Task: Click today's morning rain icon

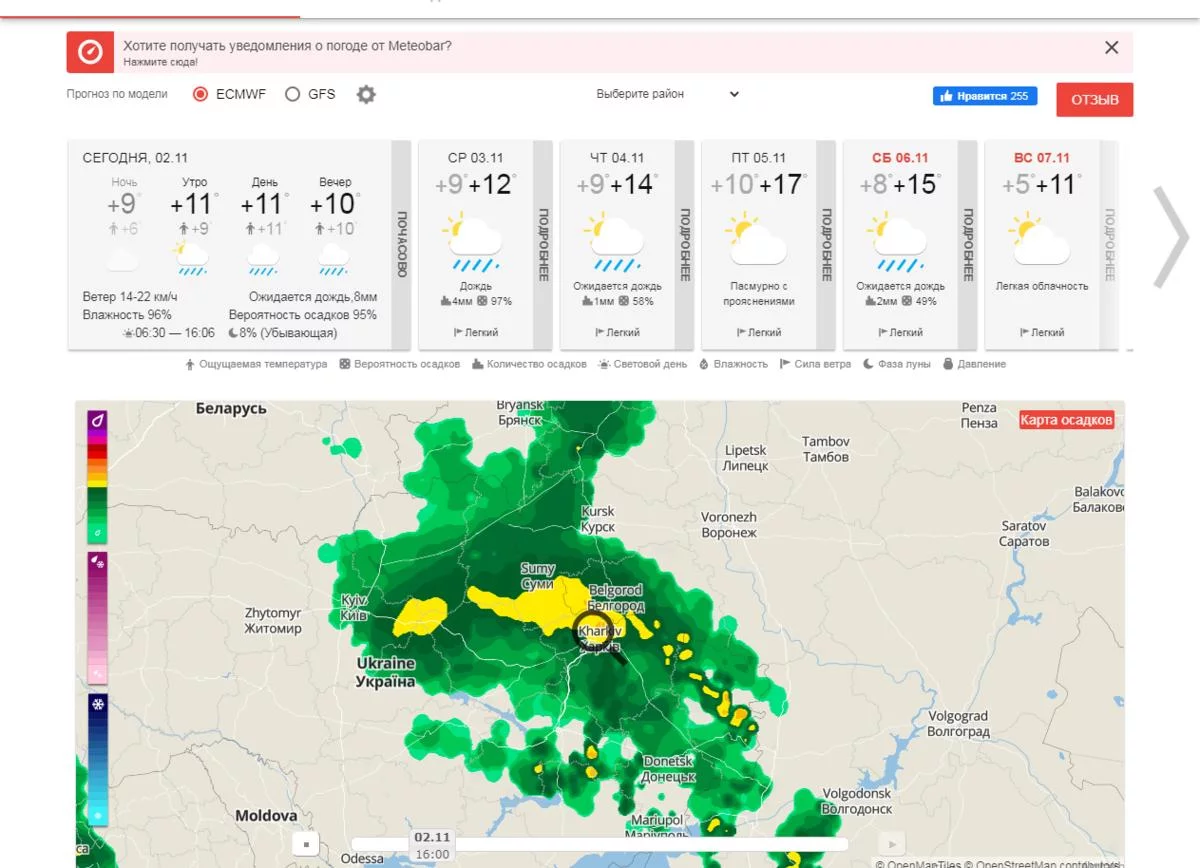Action: click(191, 258)
